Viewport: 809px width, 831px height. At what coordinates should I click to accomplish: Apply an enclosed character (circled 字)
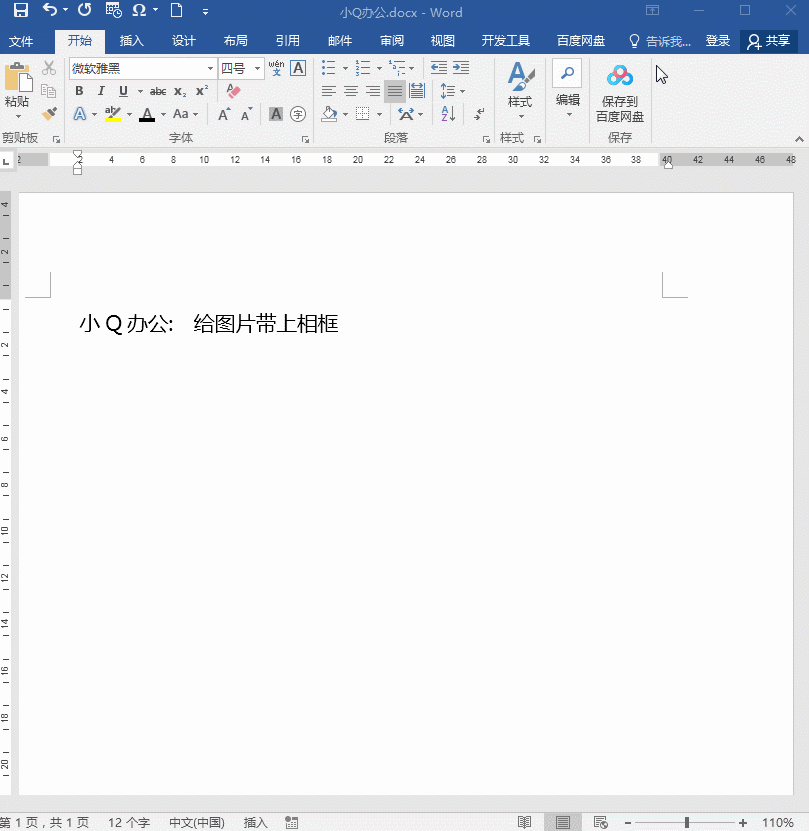tap(298, 114)
